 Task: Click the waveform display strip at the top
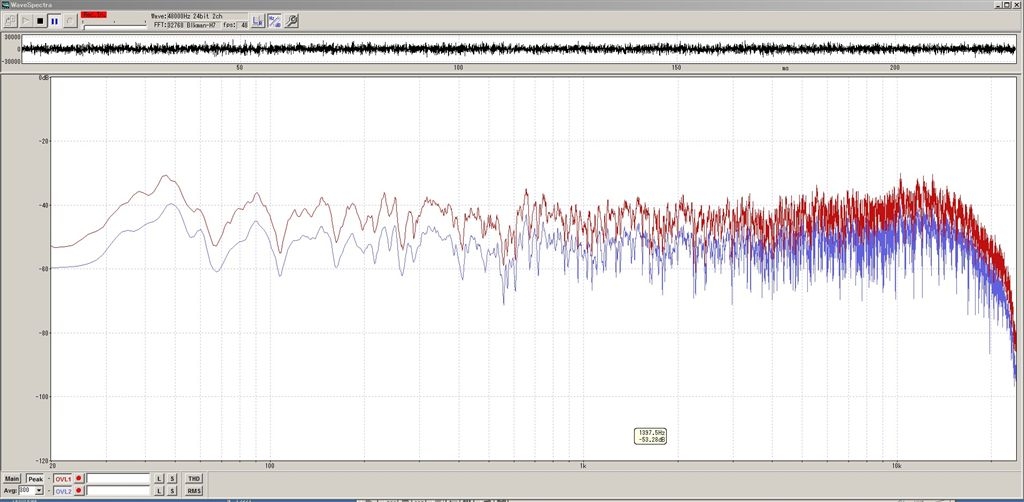[518, 49]
